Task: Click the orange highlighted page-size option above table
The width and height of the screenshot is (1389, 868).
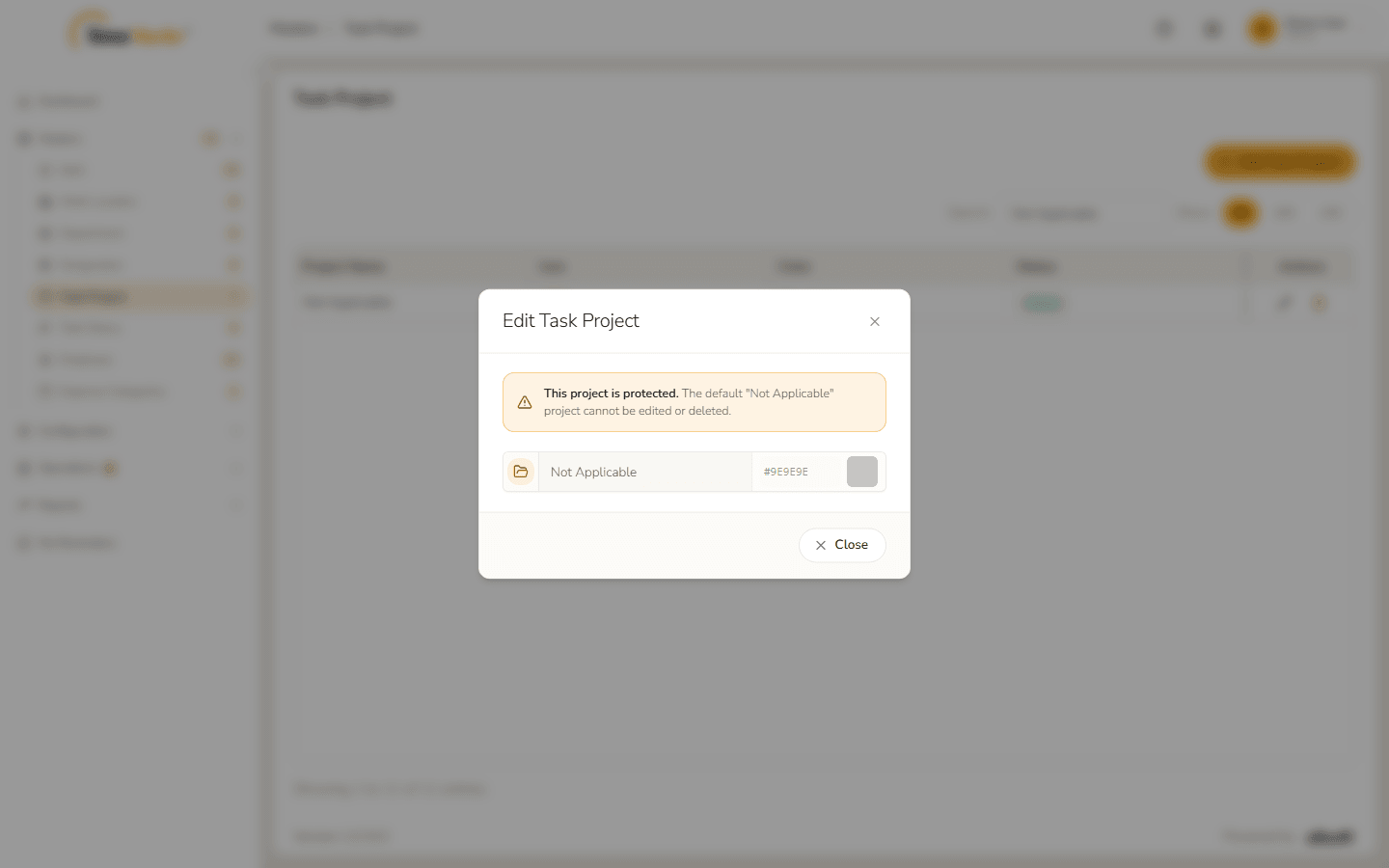Action: point(1240,212)
